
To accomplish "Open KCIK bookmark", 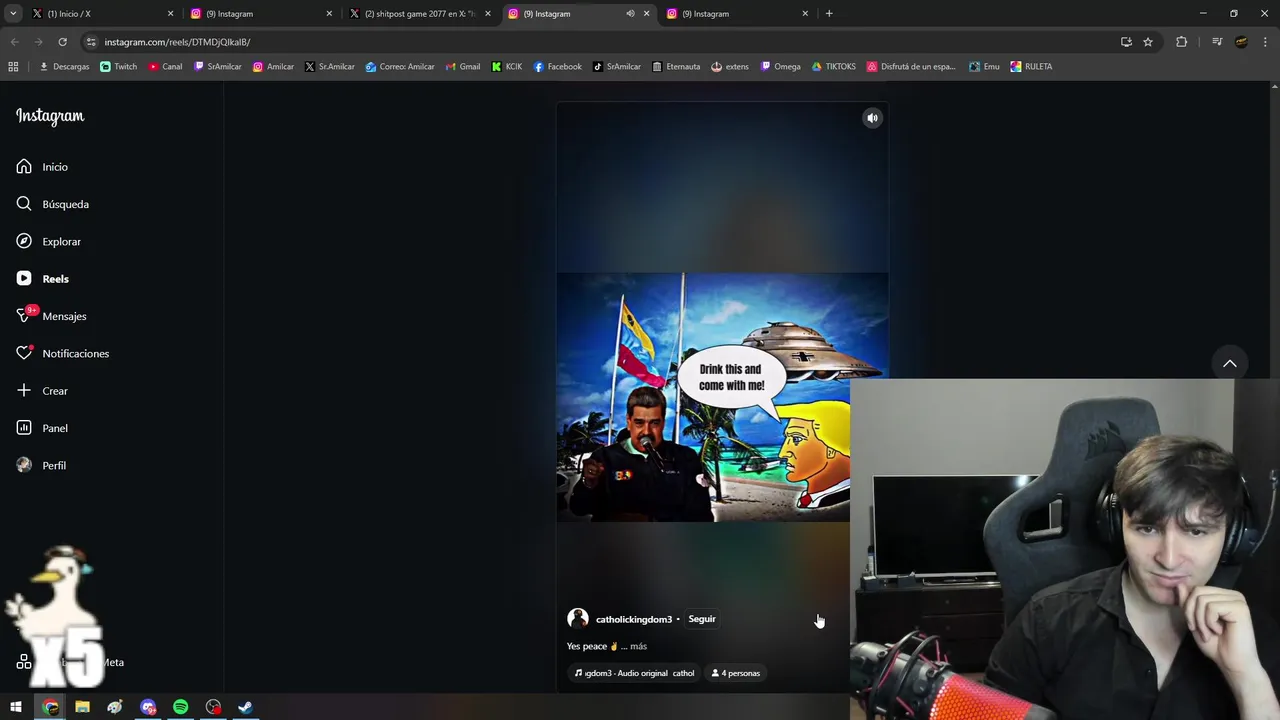I will point(507,67).
